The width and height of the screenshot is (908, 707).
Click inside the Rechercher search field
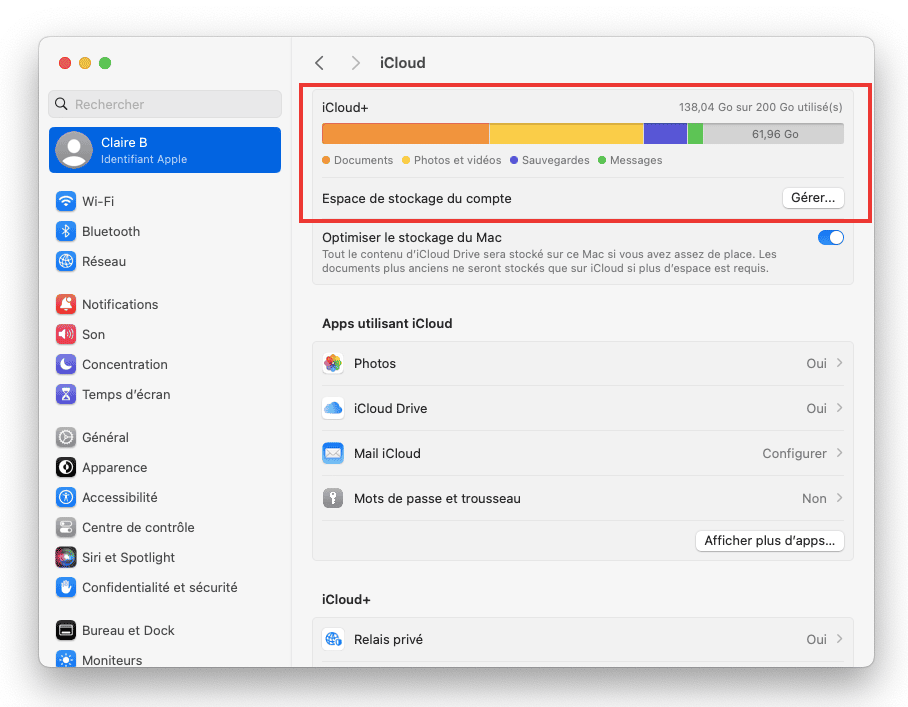pyautogui.click(x=165, y=104)
